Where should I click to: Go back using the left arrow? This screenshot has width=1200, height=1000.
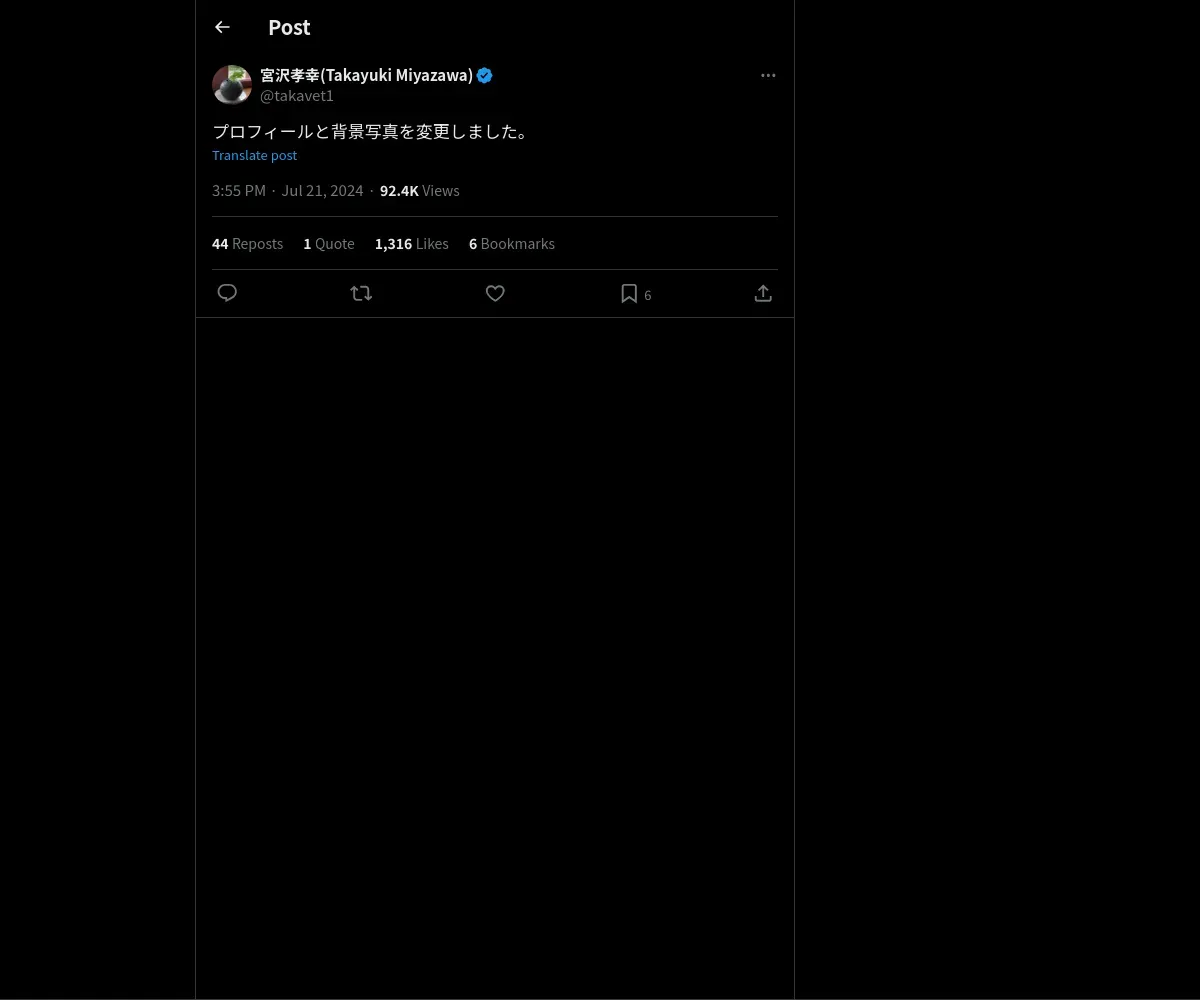point(222,28)
